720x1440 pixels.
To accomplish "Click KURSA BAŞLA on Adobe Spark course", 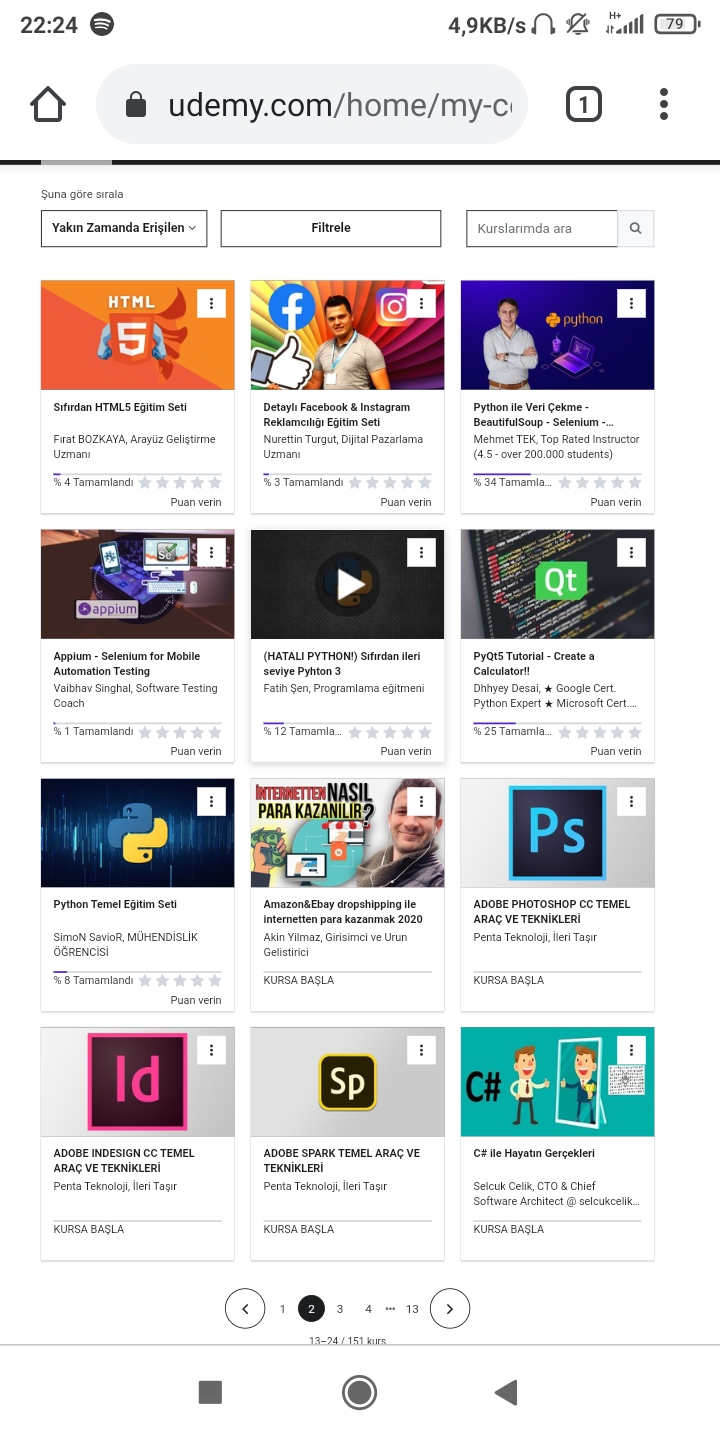I will (x=299, y=1229).
